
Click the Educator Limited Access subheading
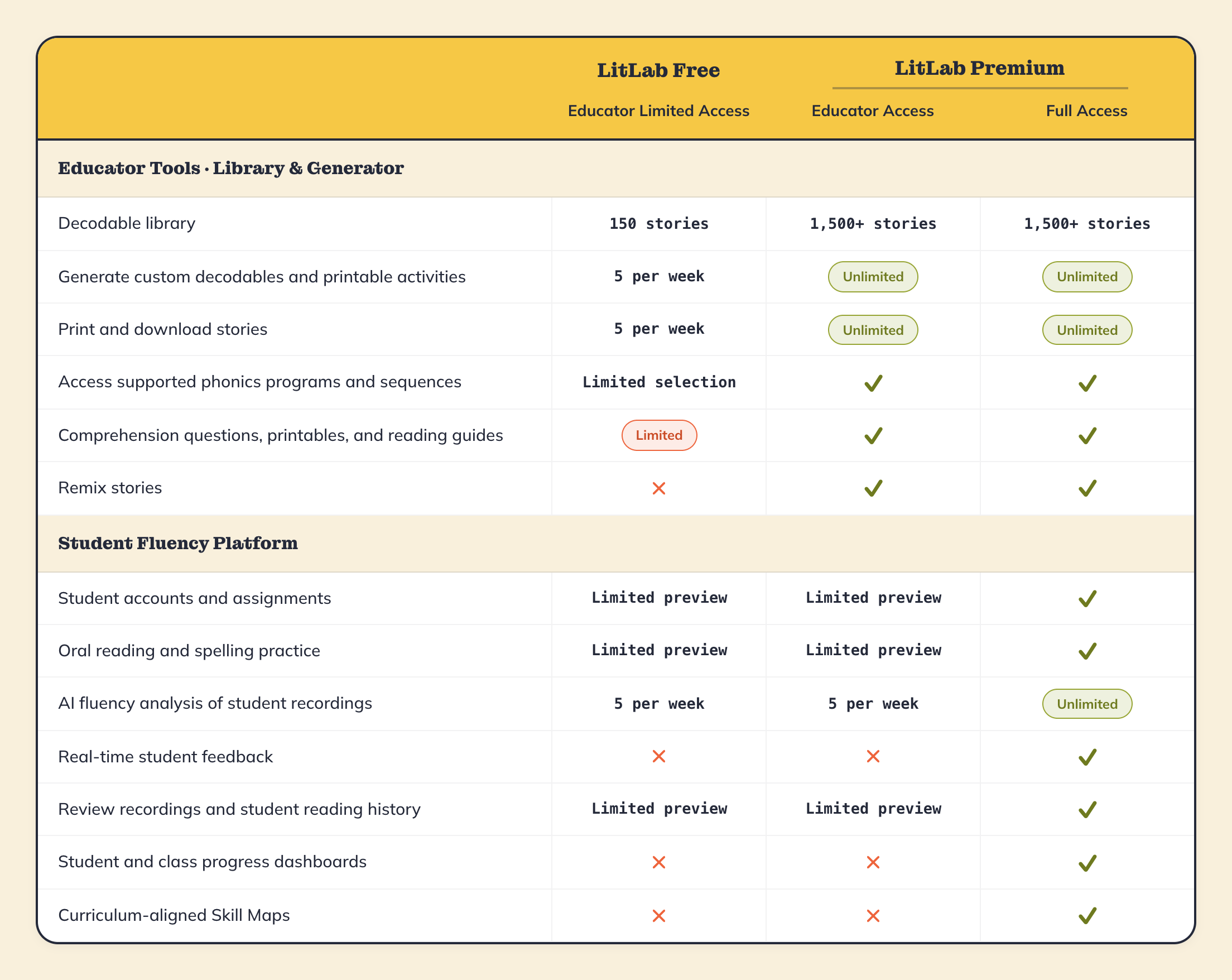[x=658, y=111]
